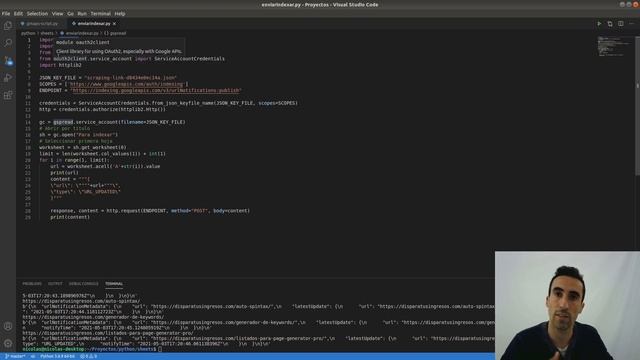Switch to the Debug Console panel tab
This screenshot has height=360, width=640.
84,284
